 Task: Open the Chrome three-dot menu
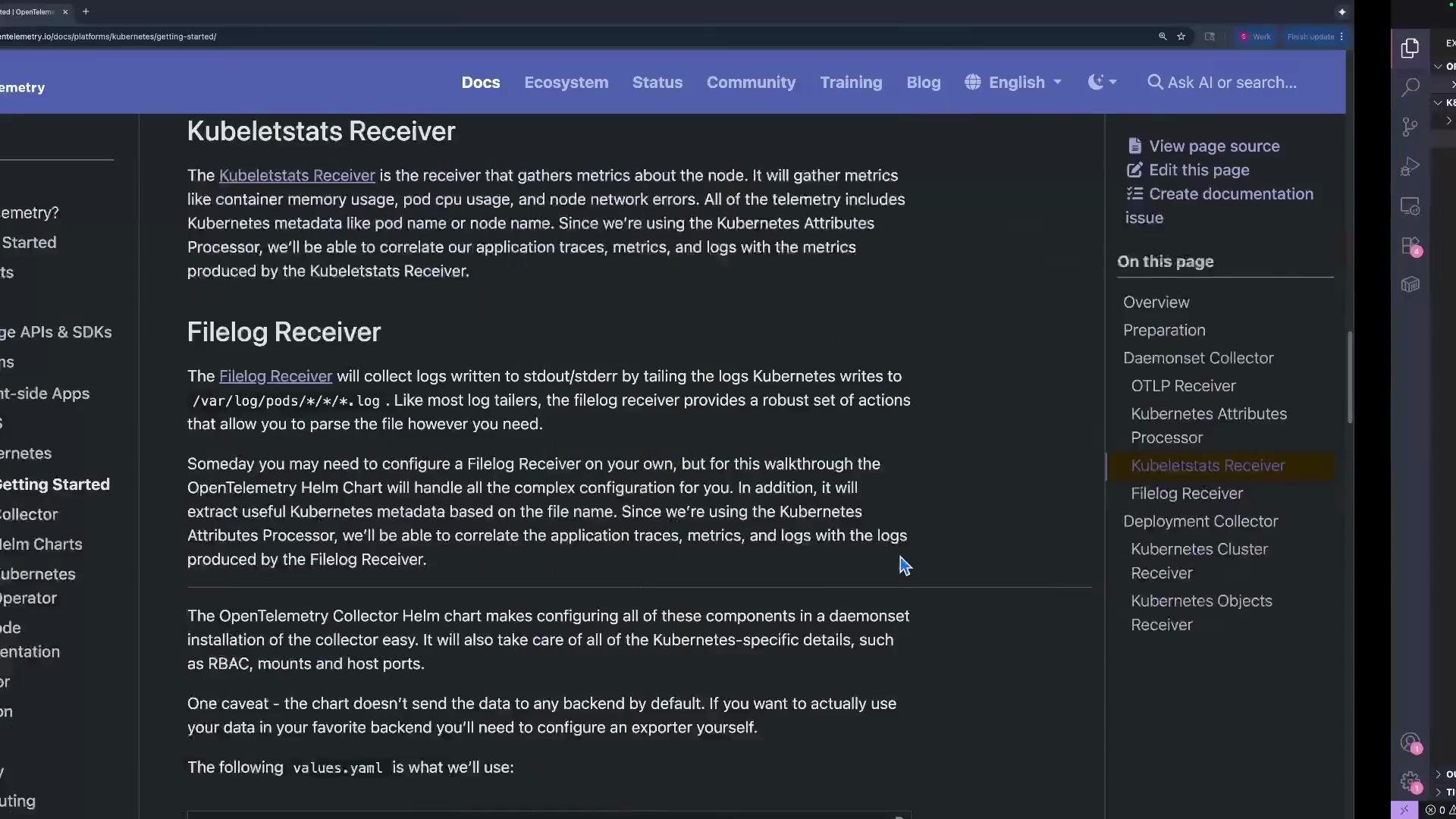(x=1341, y=36)
